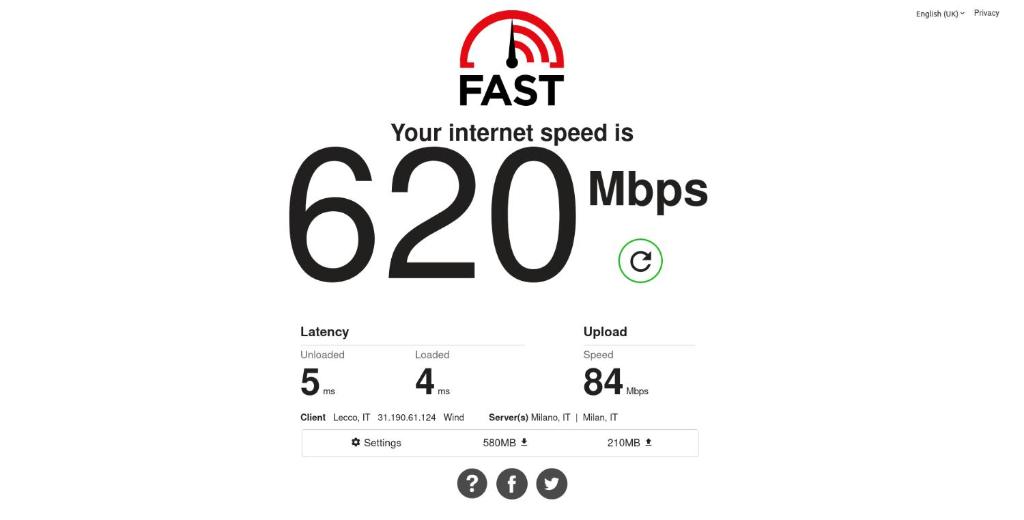Click the Settings gear icon
The height and width of the screenshot is (520, 1024).
click(x=355, y=442)
